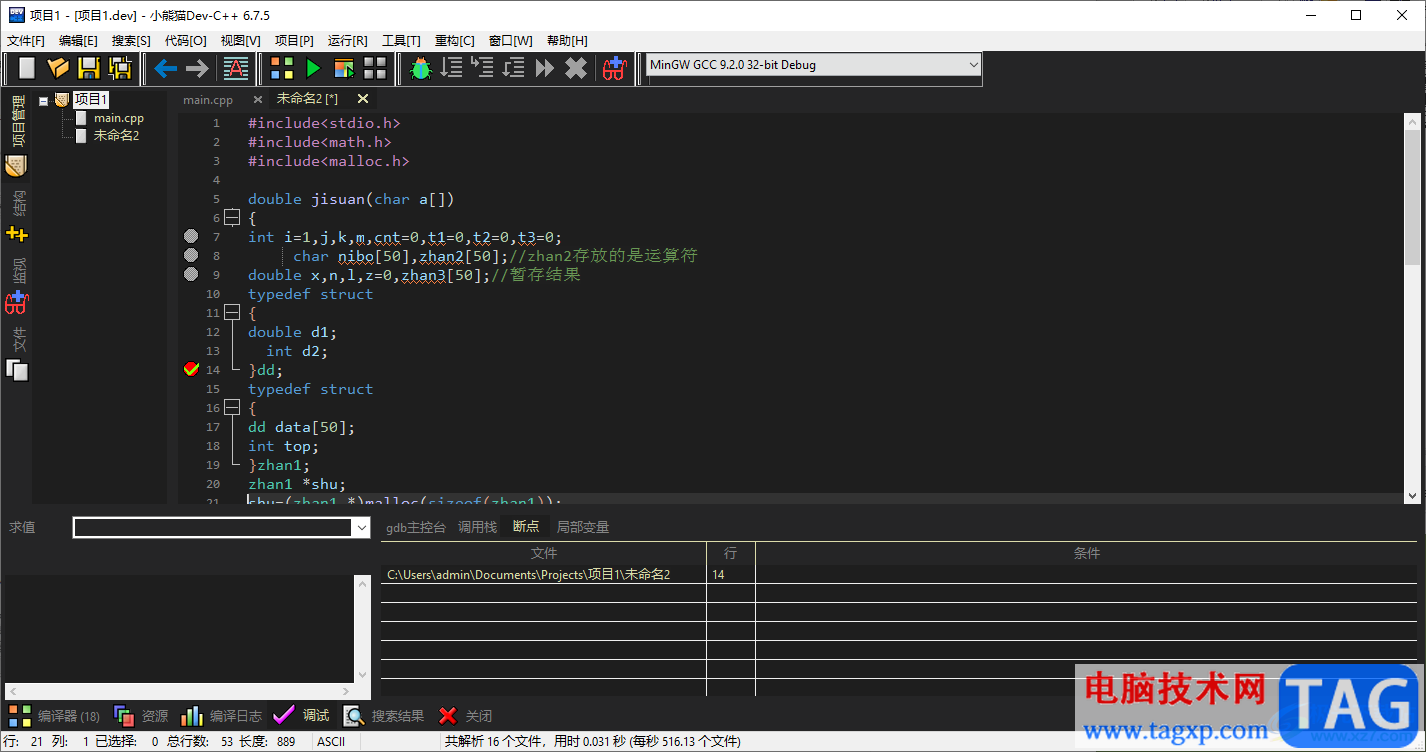
Task: Compile with the four-color squares icon
Action: (x=283, y=68)
